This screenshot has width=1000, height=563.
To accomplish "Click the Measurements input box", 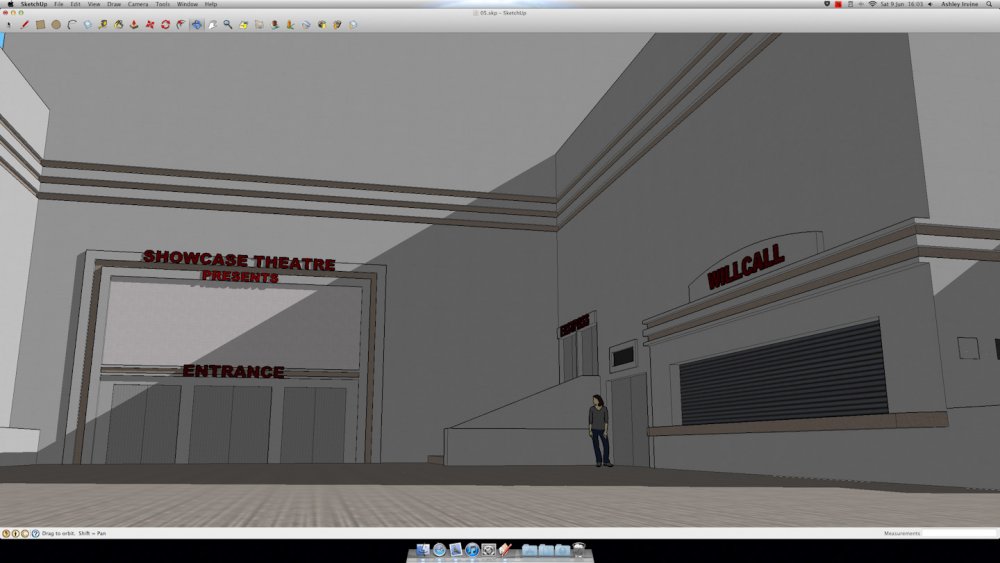I will pos(958,534).
